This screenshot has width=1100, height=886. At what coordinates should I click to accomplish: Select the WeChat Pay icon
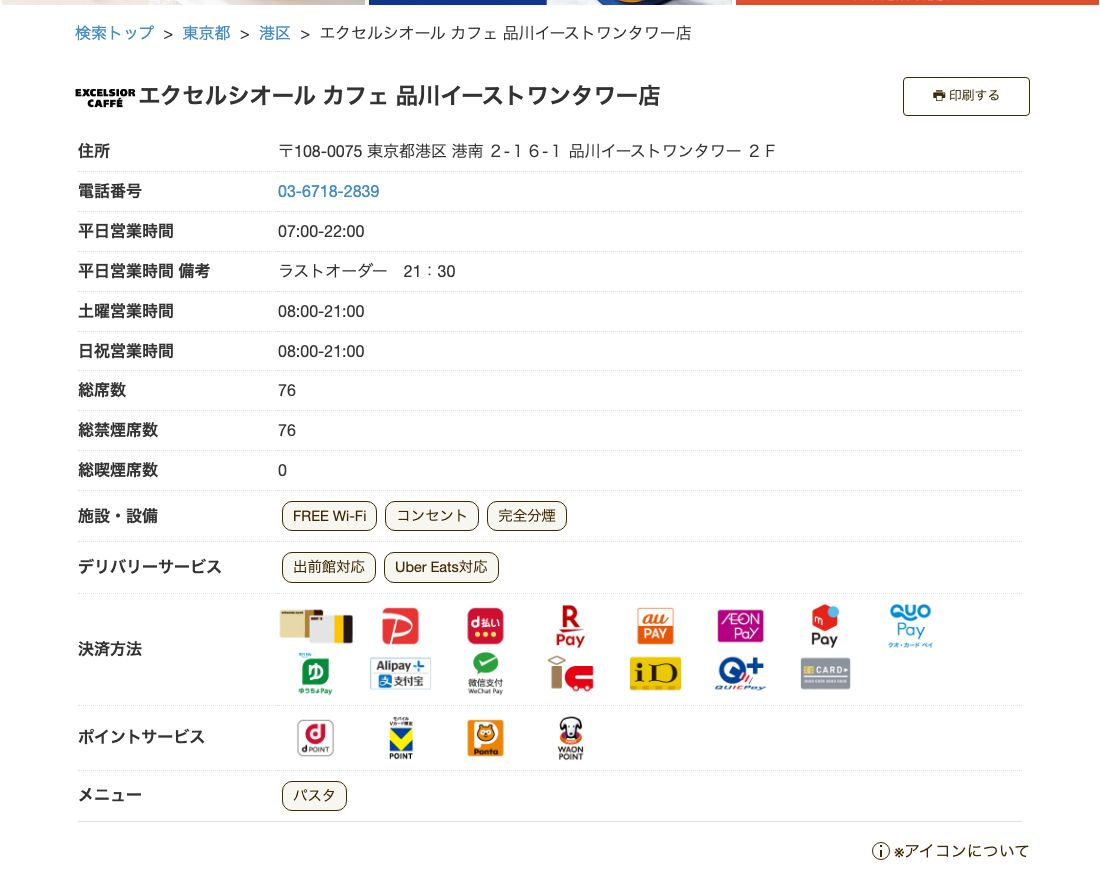pyautogui.click(x=485, y=673)
